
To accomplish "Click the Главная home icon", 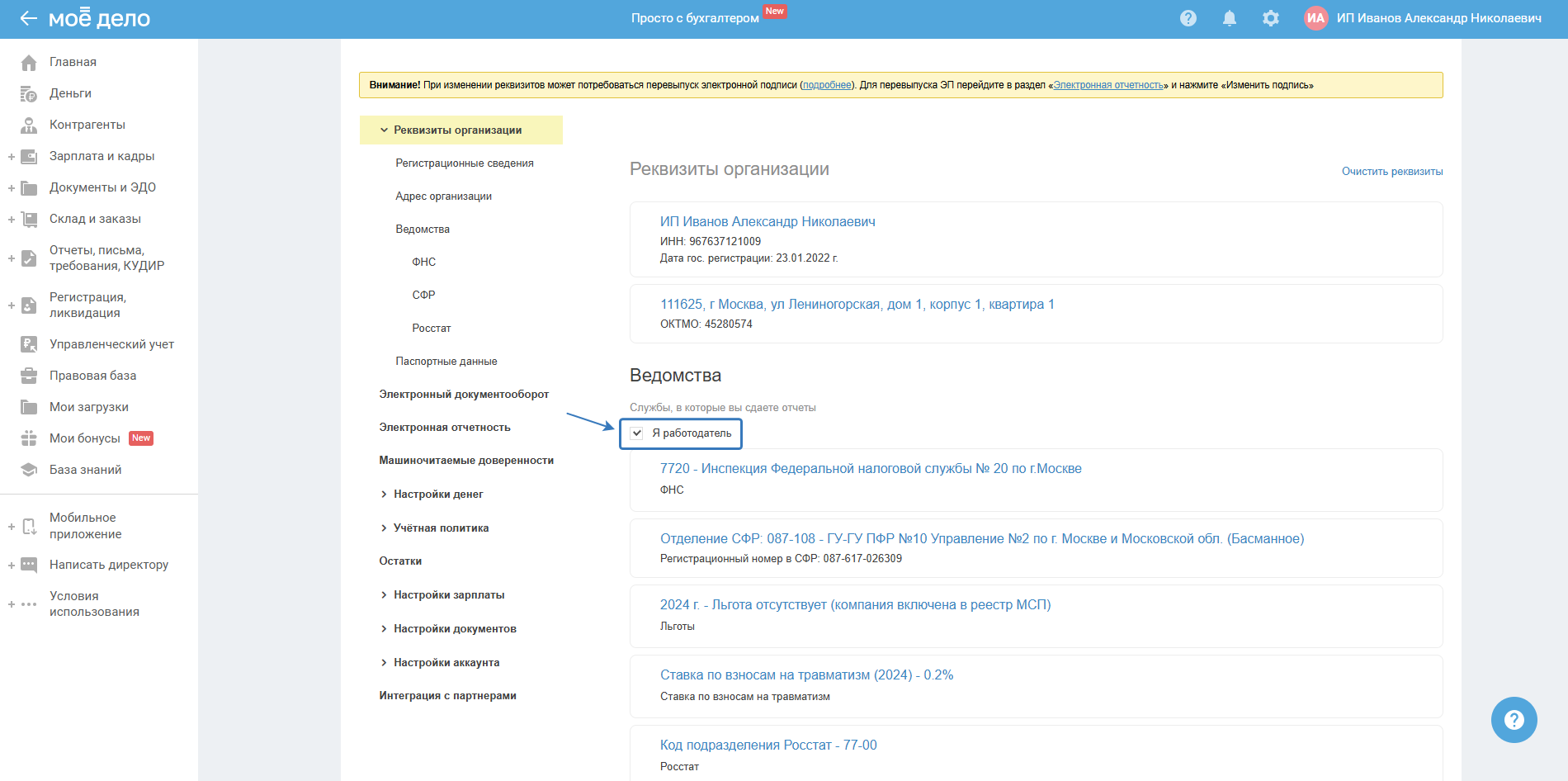I will (29, 62).
